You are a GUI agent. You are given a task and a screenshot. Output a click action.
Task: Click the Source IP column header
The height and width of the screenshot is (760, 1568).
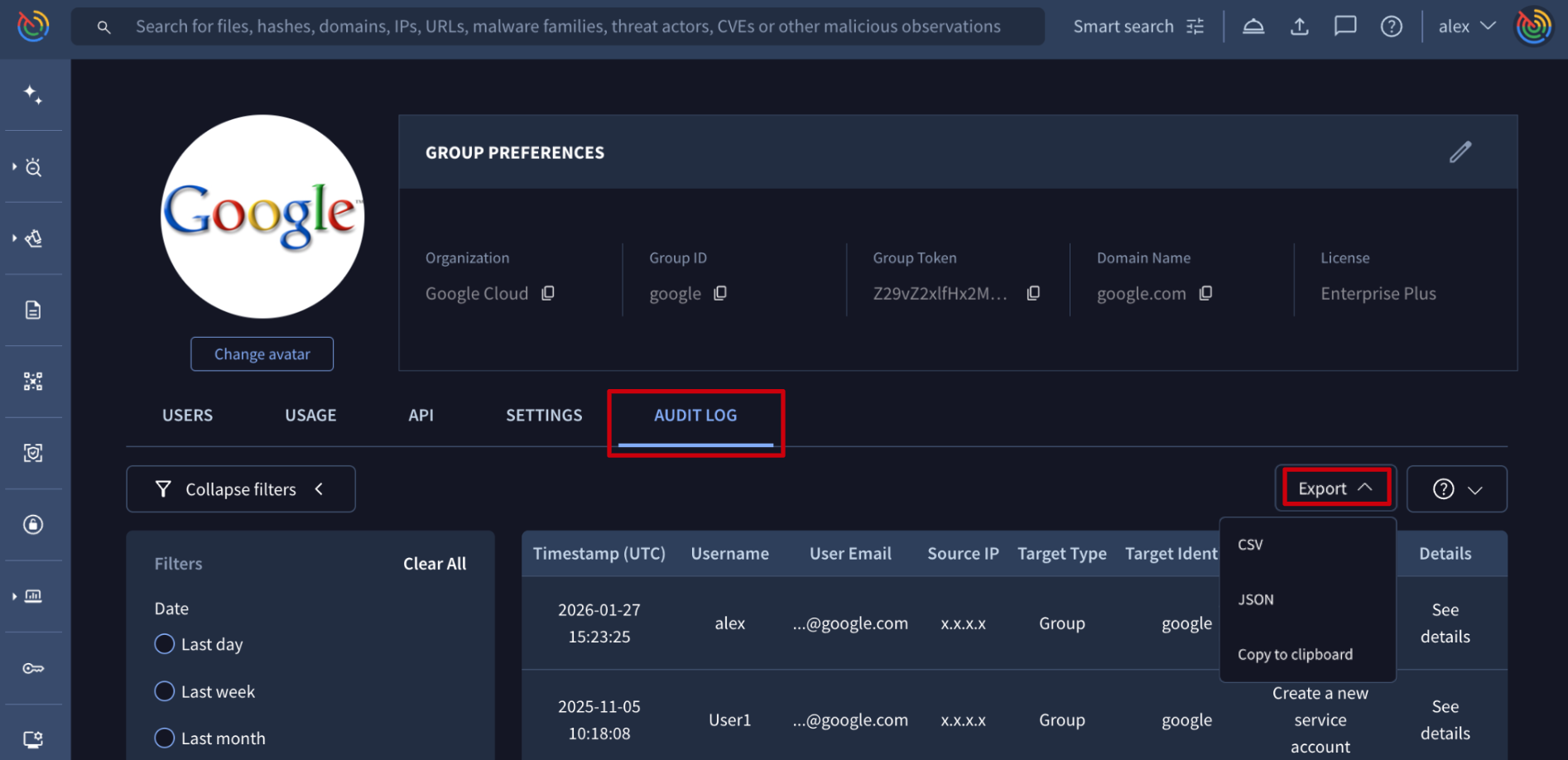tap(963, 554)
